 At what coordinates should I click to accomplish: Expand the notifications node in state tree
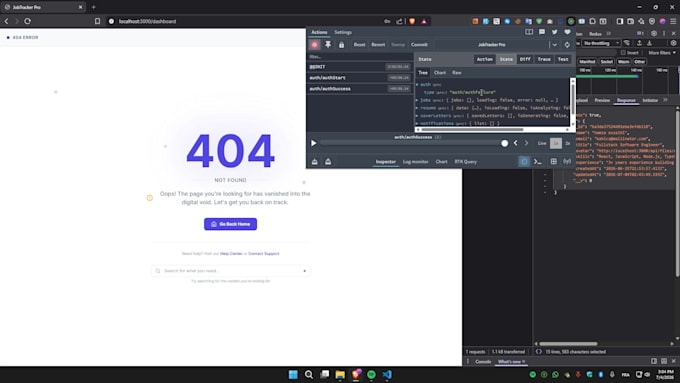click(x=418, y=123)
